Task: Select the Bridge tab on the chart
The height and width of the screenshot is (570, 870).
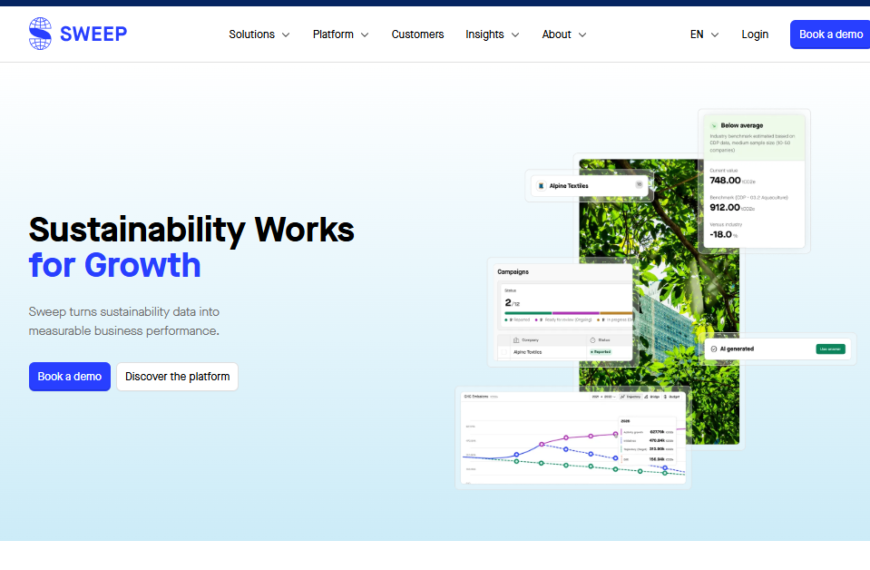Action: [x=652, y=397]
